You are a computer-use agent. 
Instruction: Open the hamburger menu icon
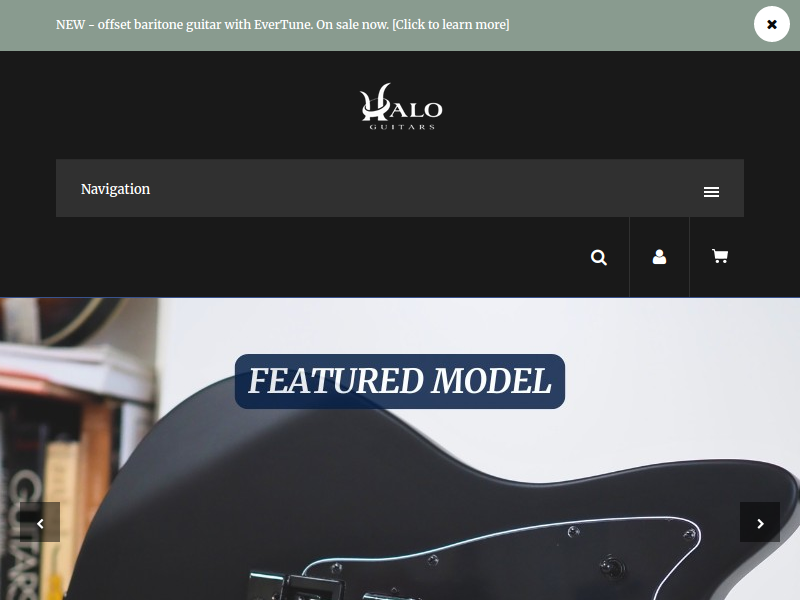(x=711, y=192)
